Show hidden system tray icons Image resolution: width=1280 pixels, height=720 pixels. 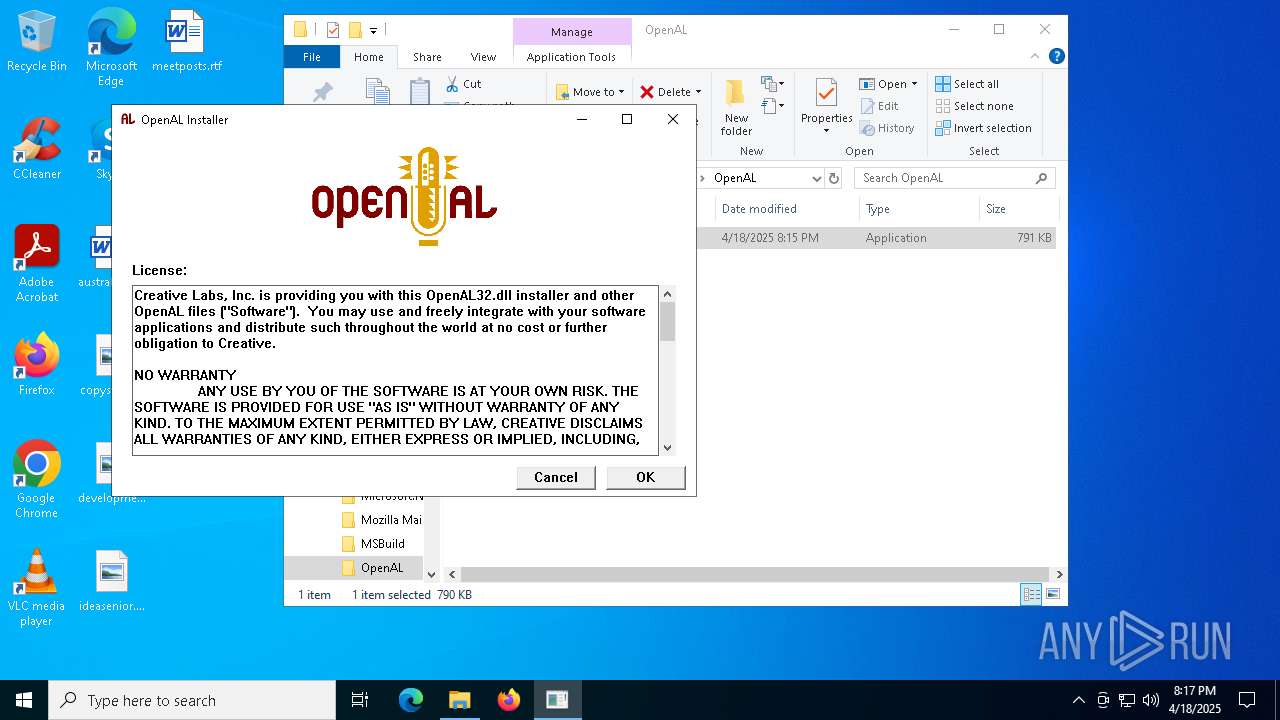tap(1078, 700)
